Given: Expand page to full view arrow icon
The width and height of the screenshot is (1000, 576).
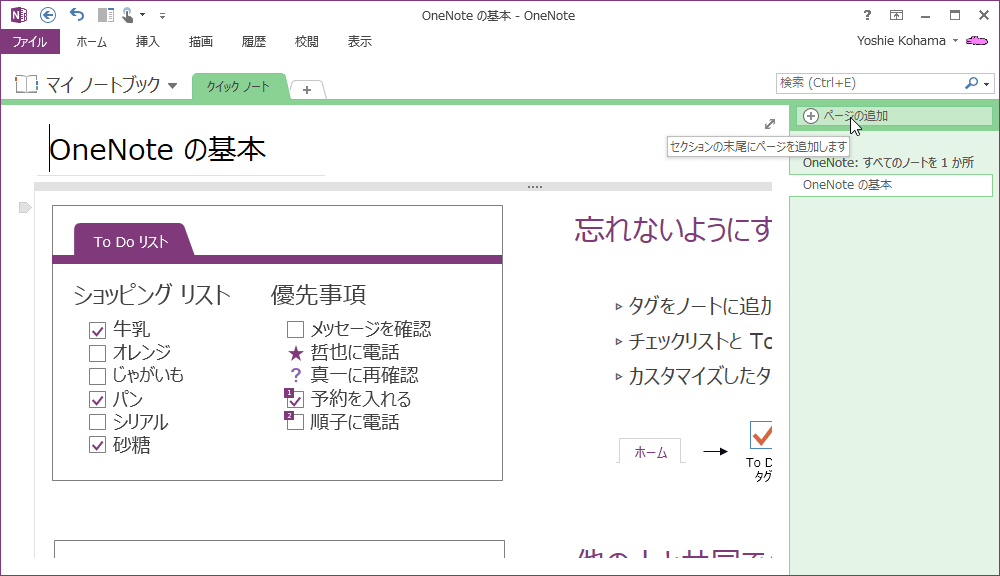Looking at the screenshot, I should pyautogui.click(x=770, y=124).
